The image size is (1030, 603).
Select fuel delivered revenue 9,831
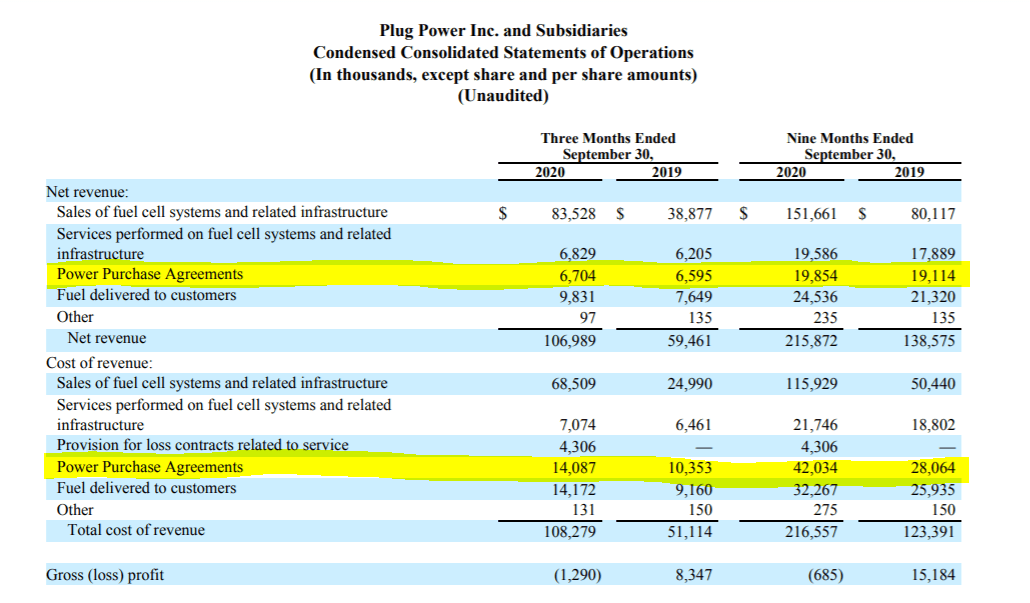click(x=577, y=296)
